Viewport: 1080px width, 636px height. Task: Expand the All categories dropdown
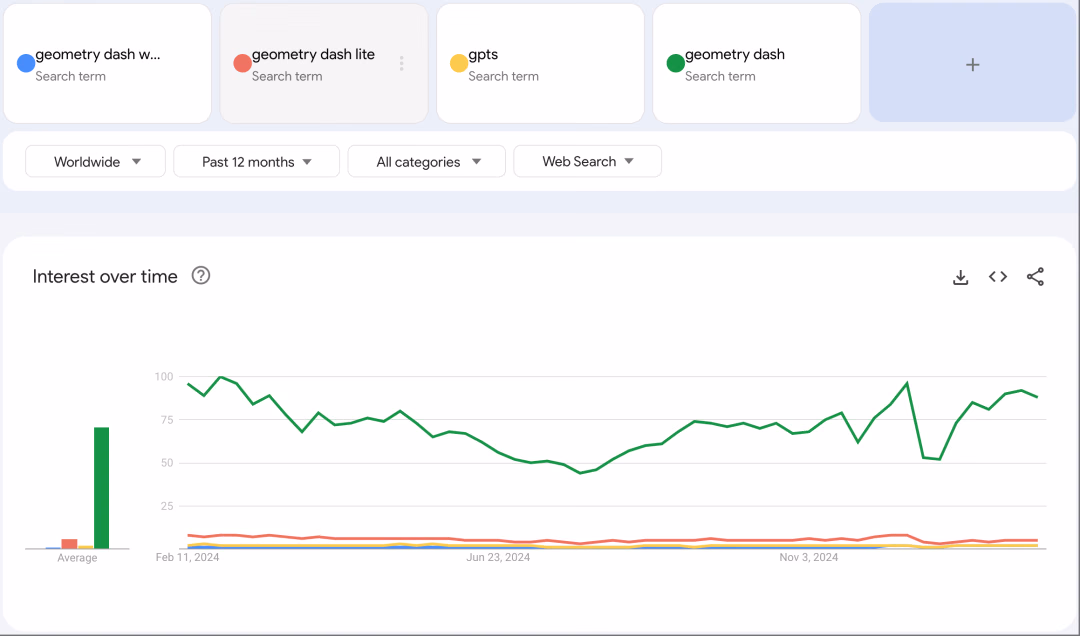[x=427, y=161]
